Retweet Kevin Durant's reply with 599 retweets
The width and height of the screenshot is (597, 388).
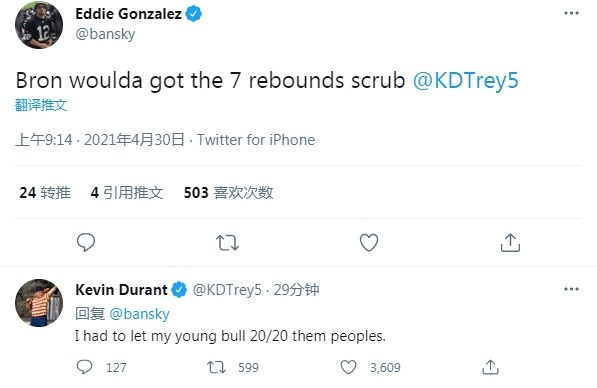coord(216,367)
